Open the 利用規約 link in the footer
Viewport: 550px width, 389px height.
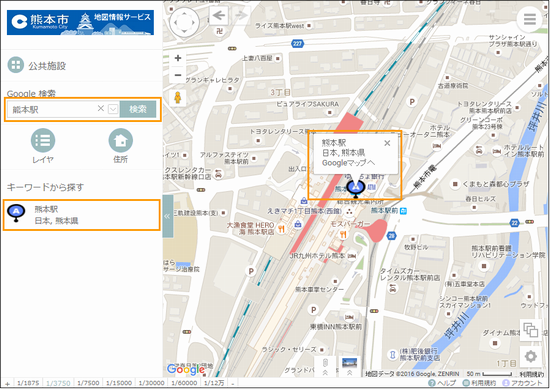(479, 383)
